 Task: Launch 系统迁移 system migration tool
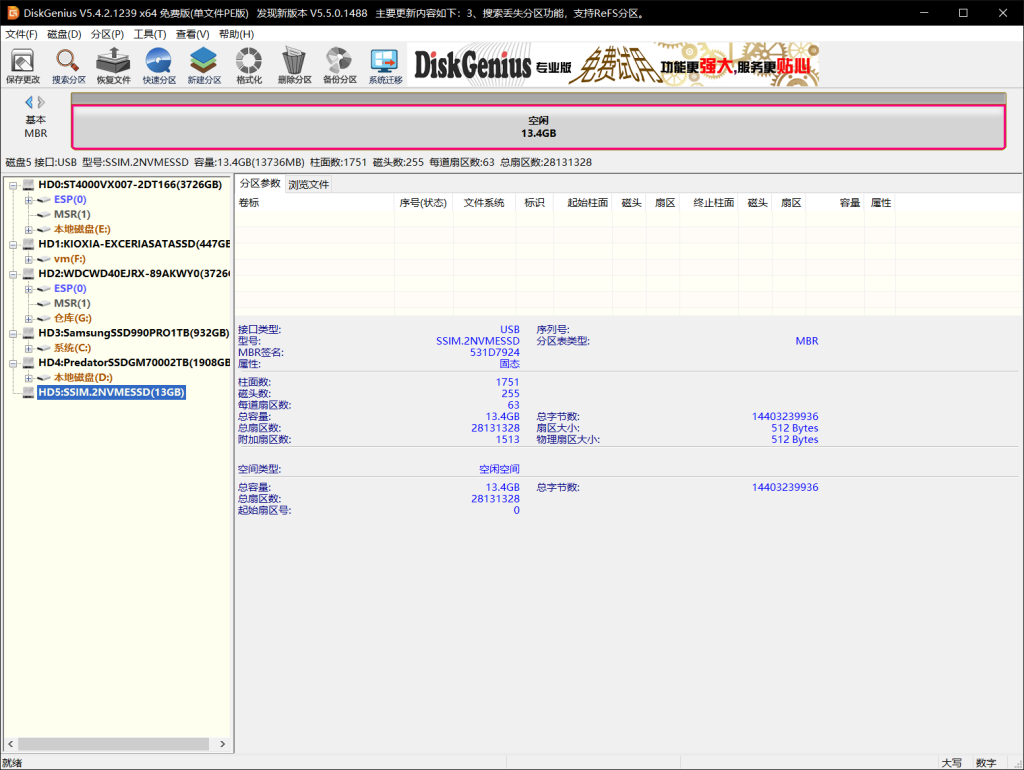(x=384, y=65)
